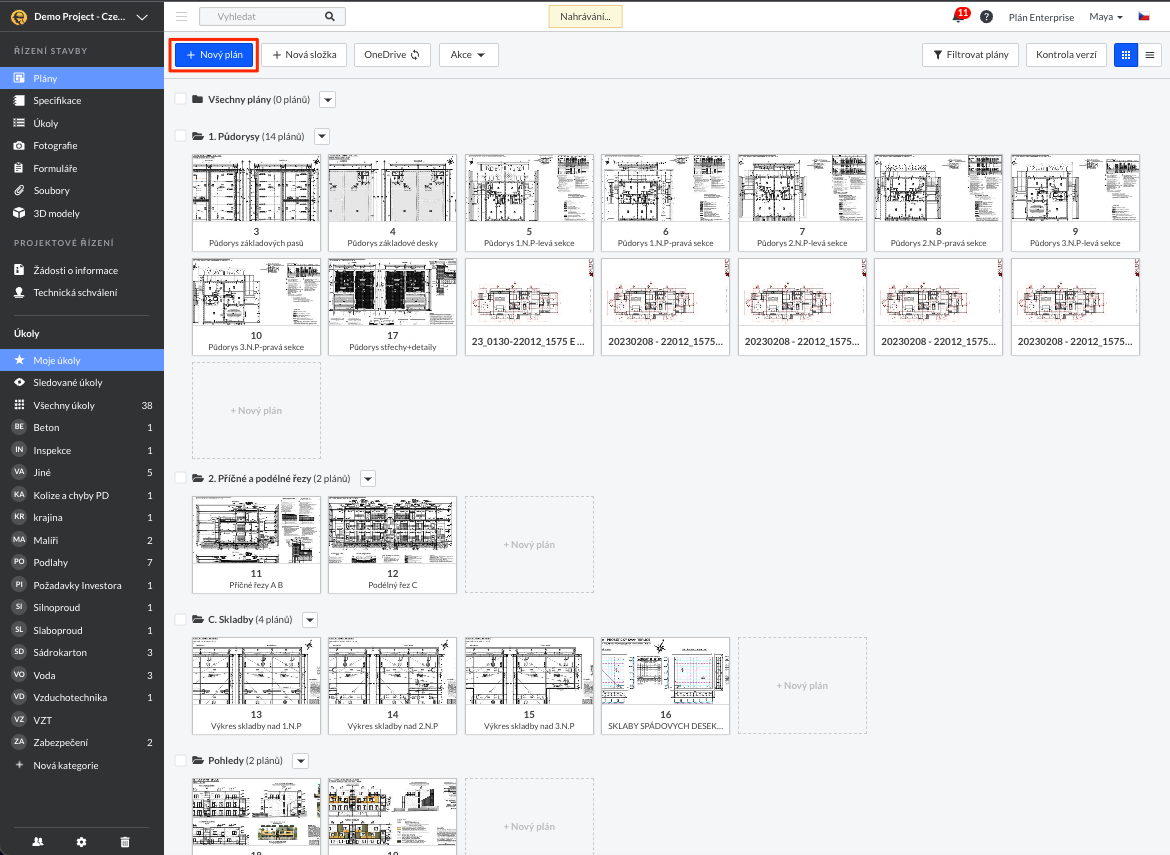The image size is (1170, 855).
Task: Check the Všechny plány folder checkbox
Action: pos(181,99)
